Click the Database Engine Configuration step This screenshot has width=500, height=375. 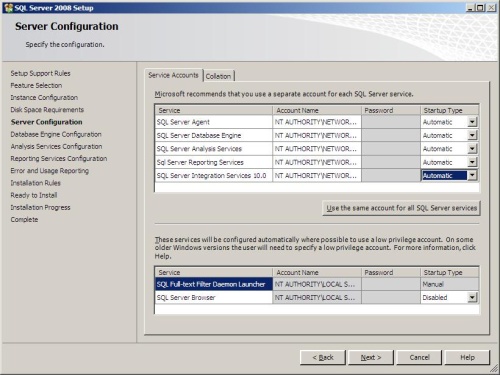click(x=56, y=134)
